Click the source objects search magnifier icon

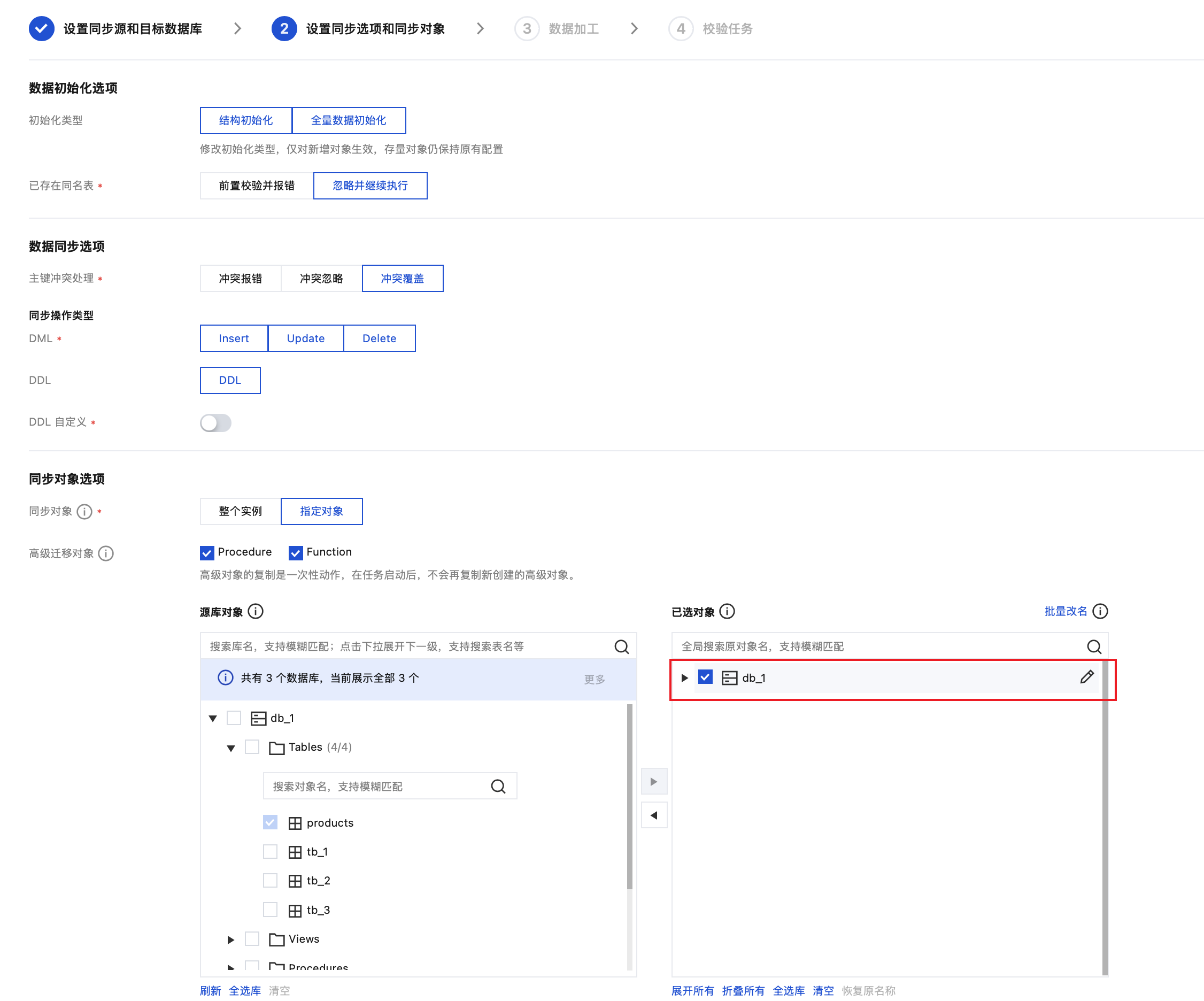coord(621,646)
